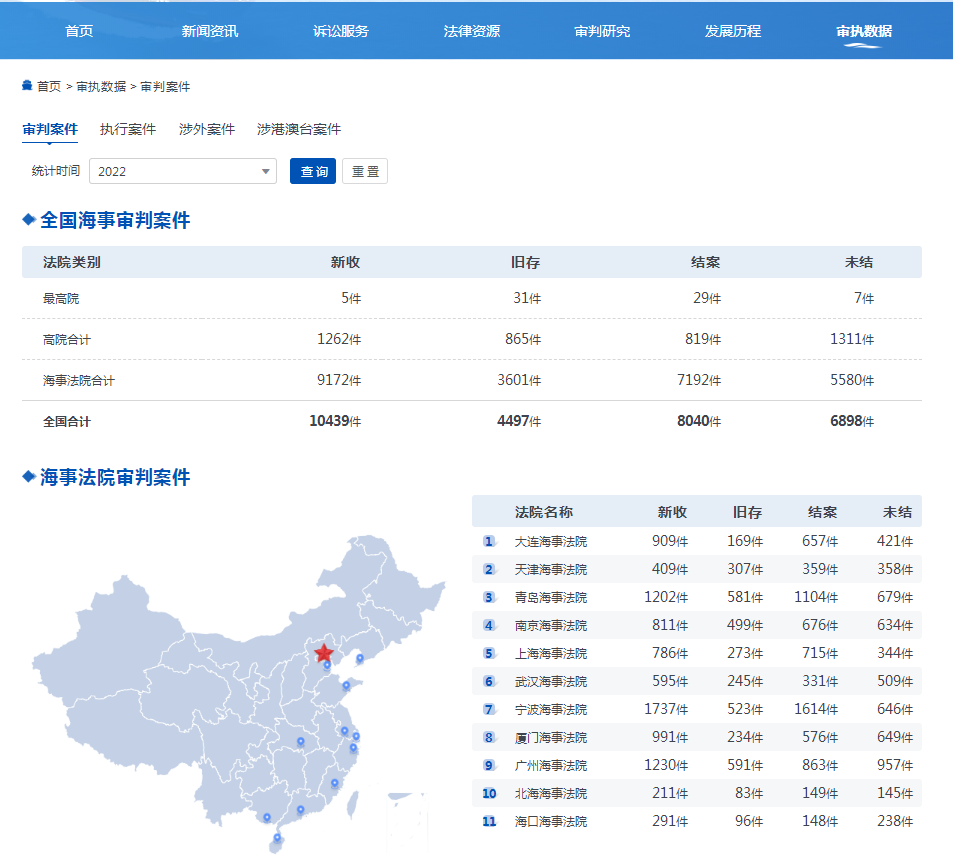The width and height of the screenshot is (953, 863).
Task: Click the Xiamen map pin on the southeast coast
Action: (335, 783)
